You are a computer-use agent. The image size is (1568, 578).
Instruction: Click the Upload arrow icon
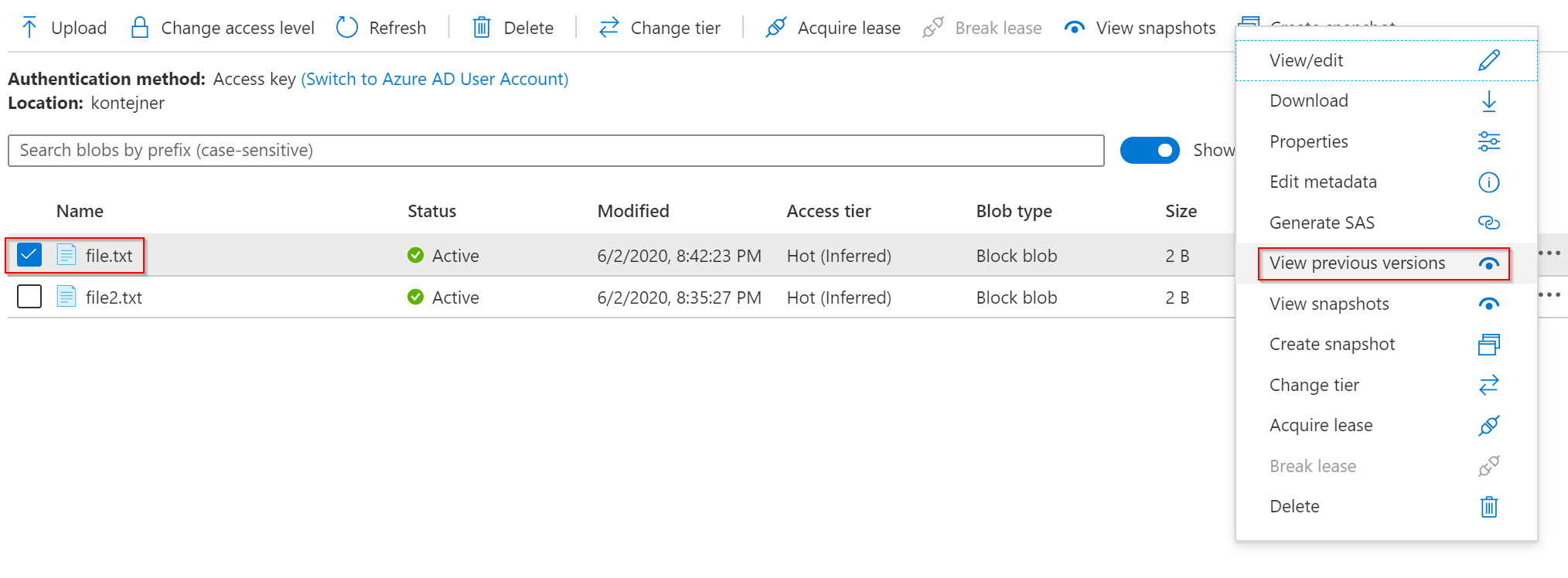point(29,28)
